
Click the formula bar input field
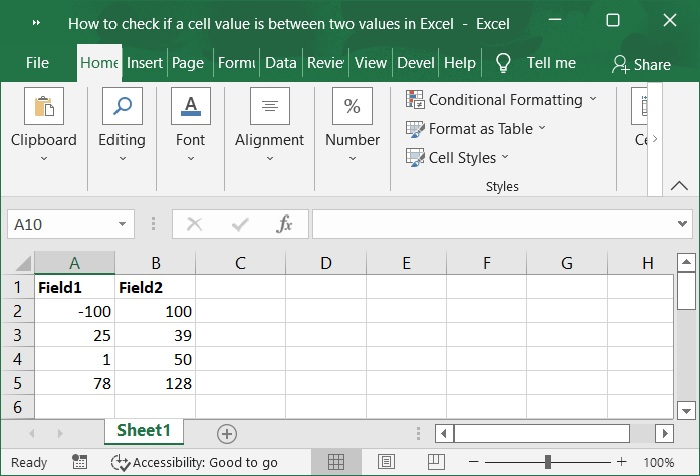[490, 224]
